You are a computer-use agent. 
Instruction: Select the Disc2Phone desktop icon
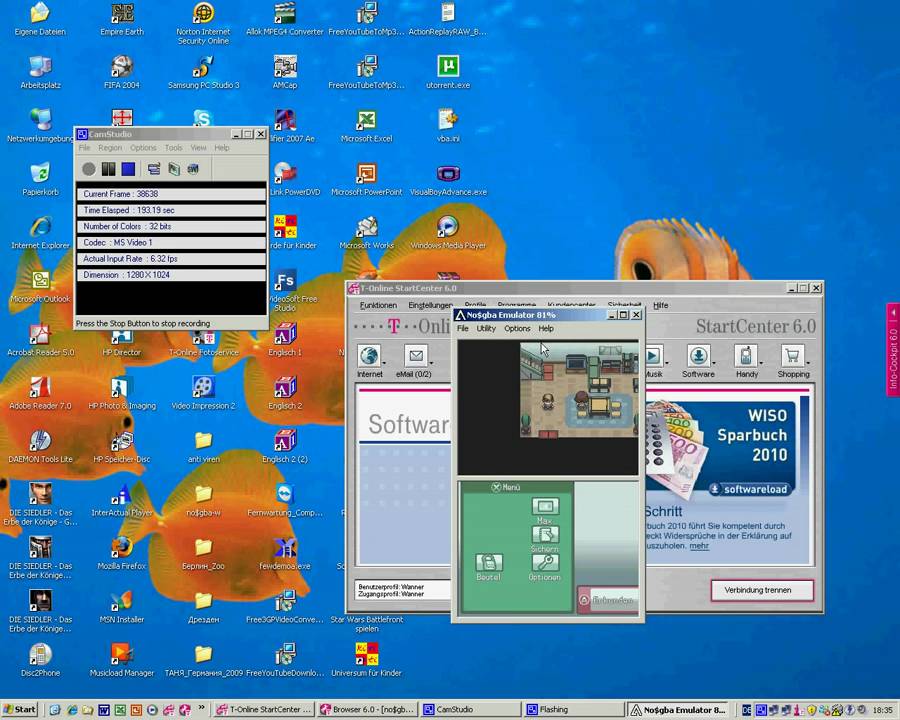click(x=40, y=659)
